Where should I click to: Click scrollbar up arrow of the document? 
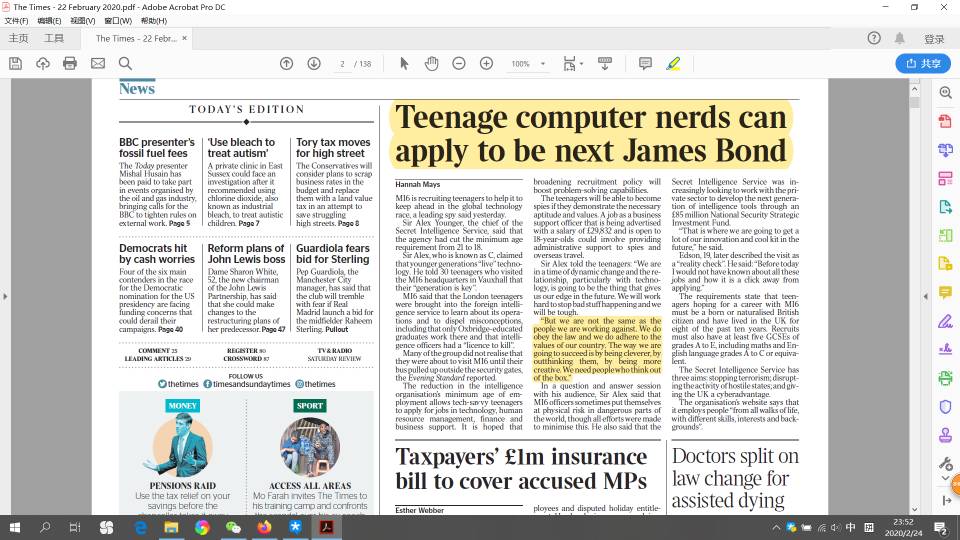(x=915, y=89)
